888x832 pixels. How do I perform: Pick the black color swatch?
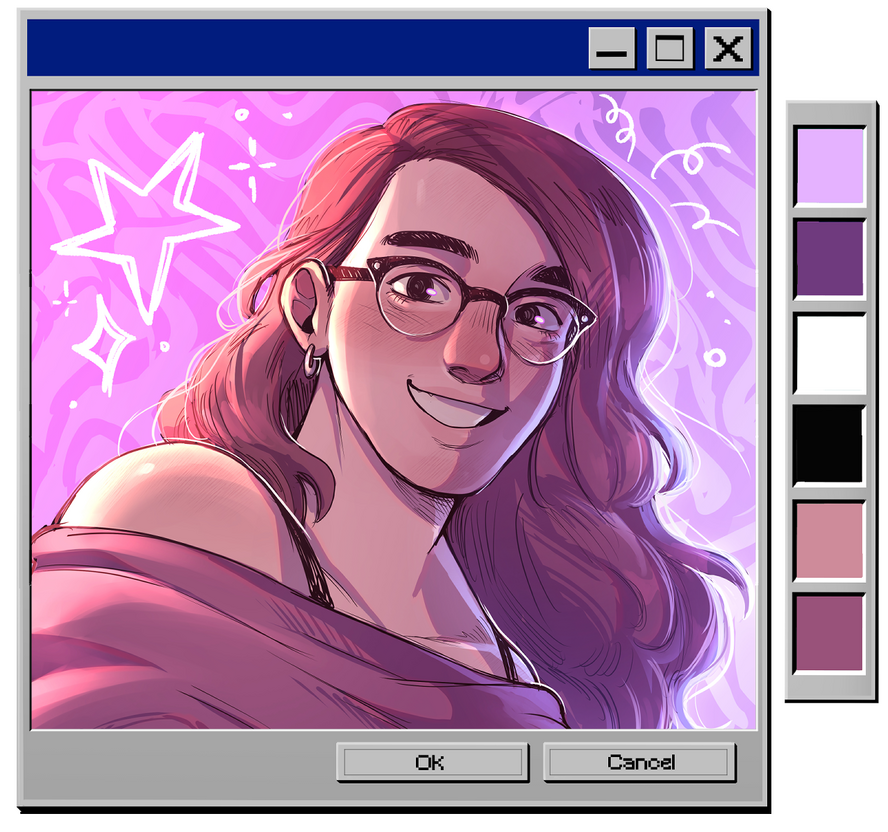click(x=829, y=444)
